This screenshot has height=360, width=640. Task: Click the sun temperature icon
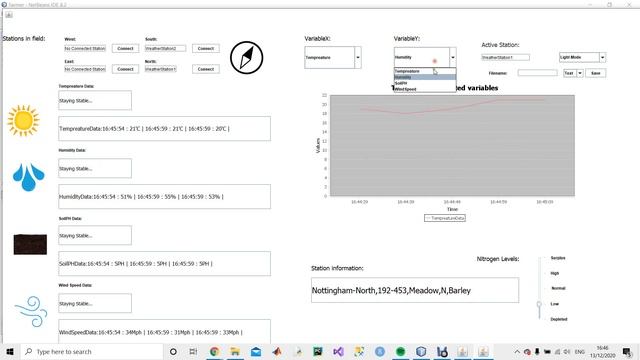tap(23, 120)
